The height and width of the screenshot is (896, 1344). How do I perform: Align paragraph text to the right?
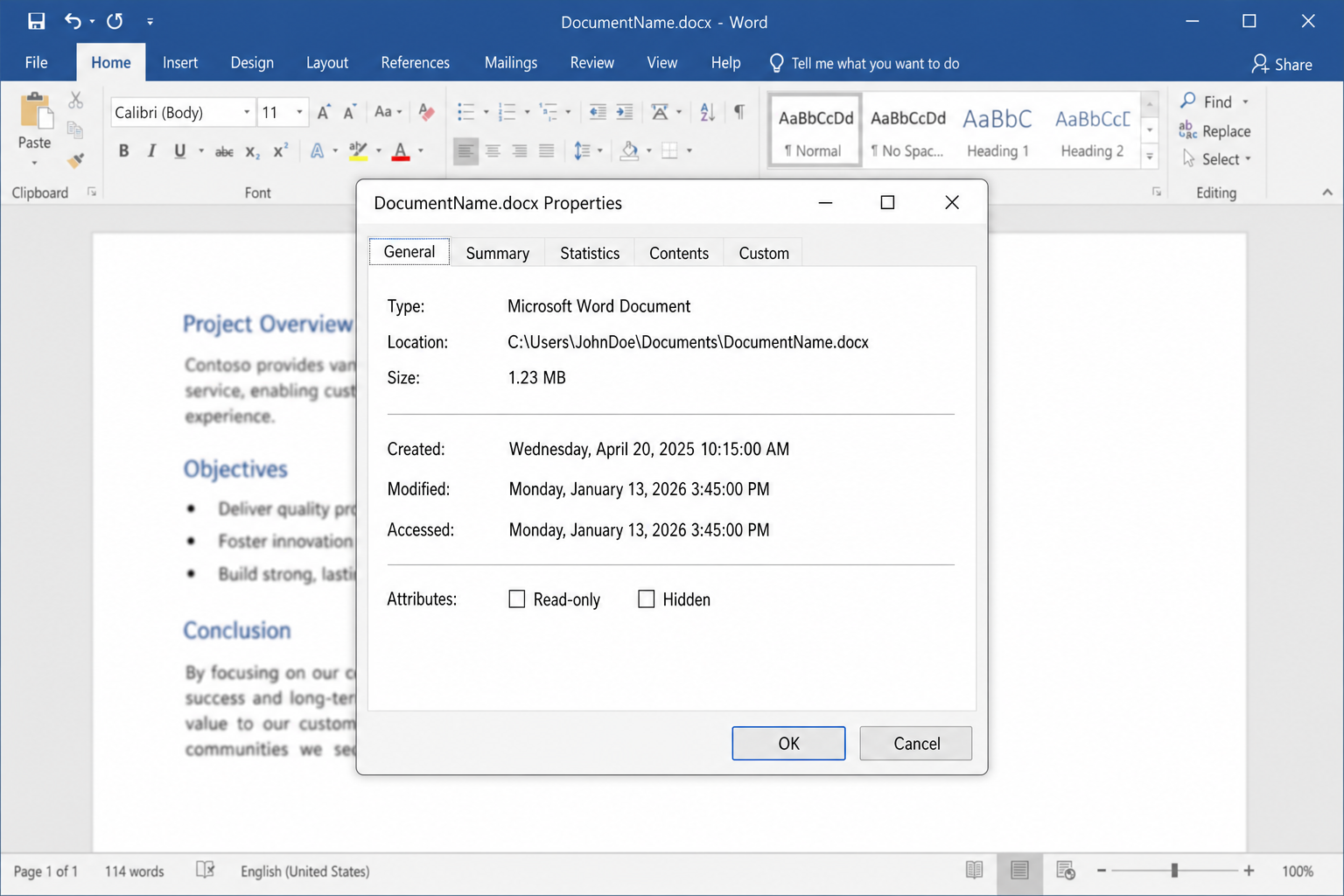pos(520,151)
